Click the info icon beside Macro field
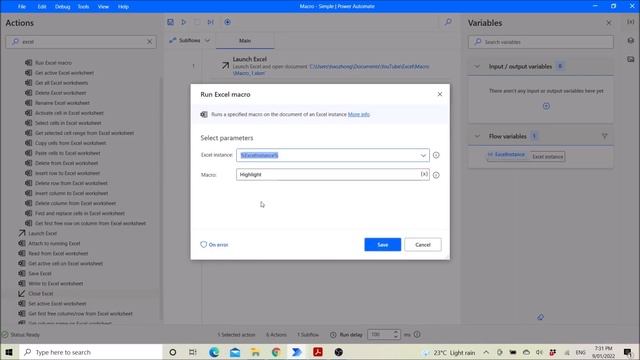 coord(436,175)
